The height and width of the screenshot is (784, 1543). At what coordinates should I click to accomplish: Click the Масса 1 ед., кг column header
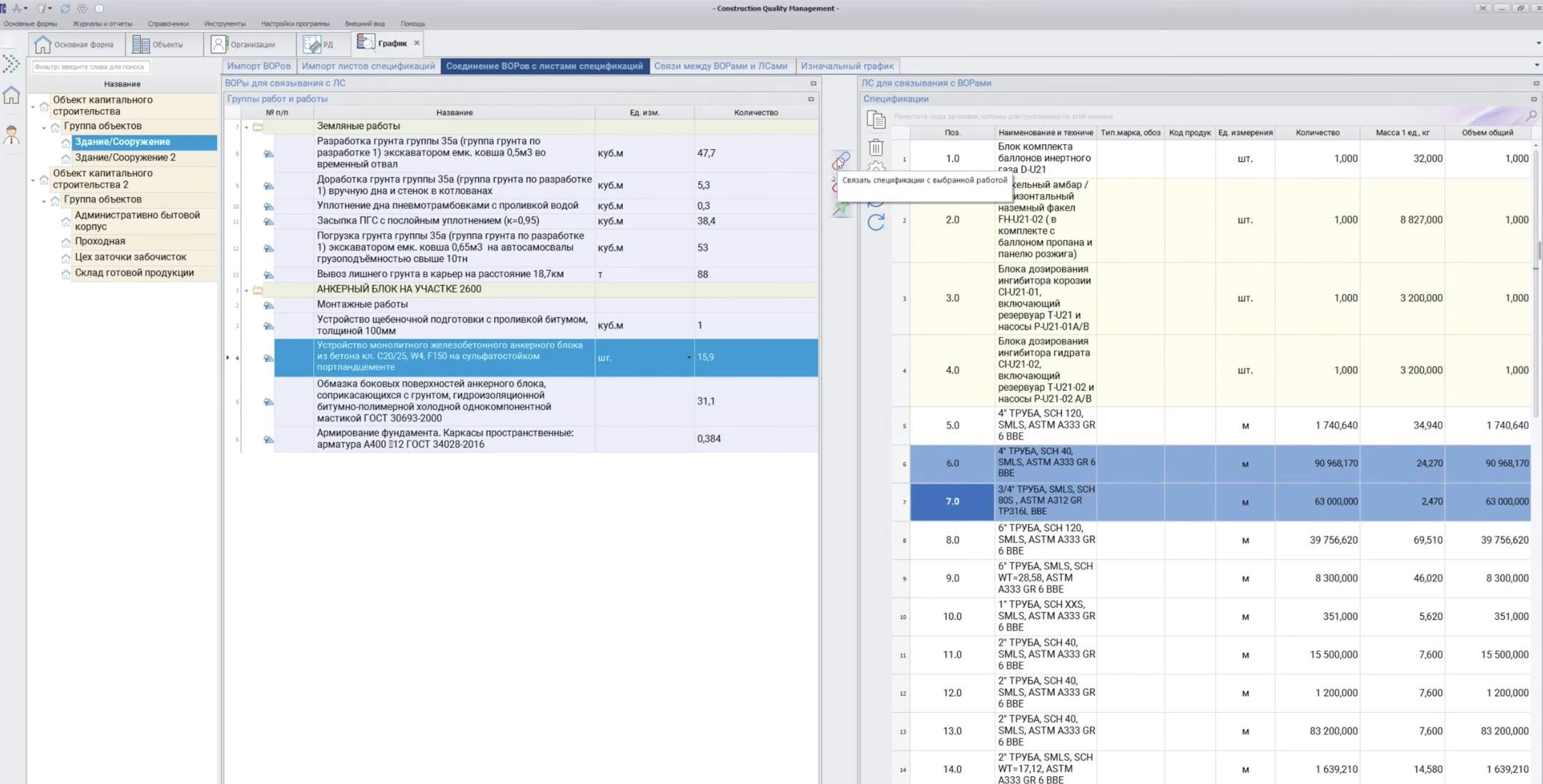tap(1402, 133)
